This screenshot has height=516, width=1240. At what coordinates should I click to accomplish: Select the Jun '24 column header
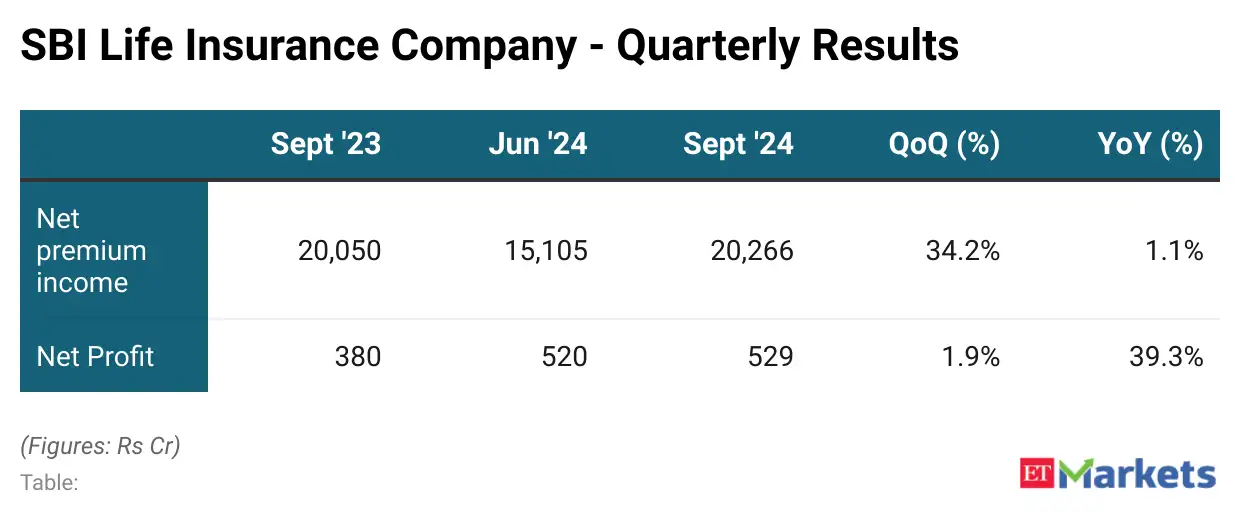tap(537, 145)
